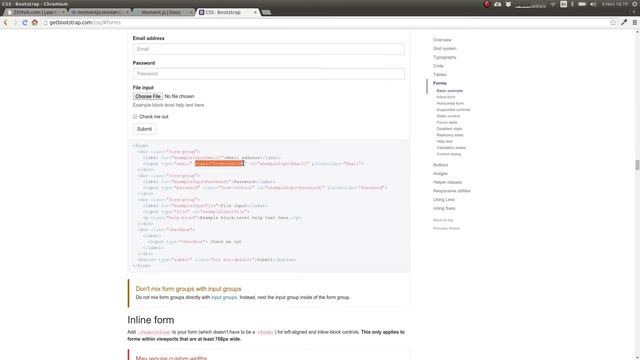
Task: Jump to Control sizing sub-section
Action: click(x=449, y=154)
